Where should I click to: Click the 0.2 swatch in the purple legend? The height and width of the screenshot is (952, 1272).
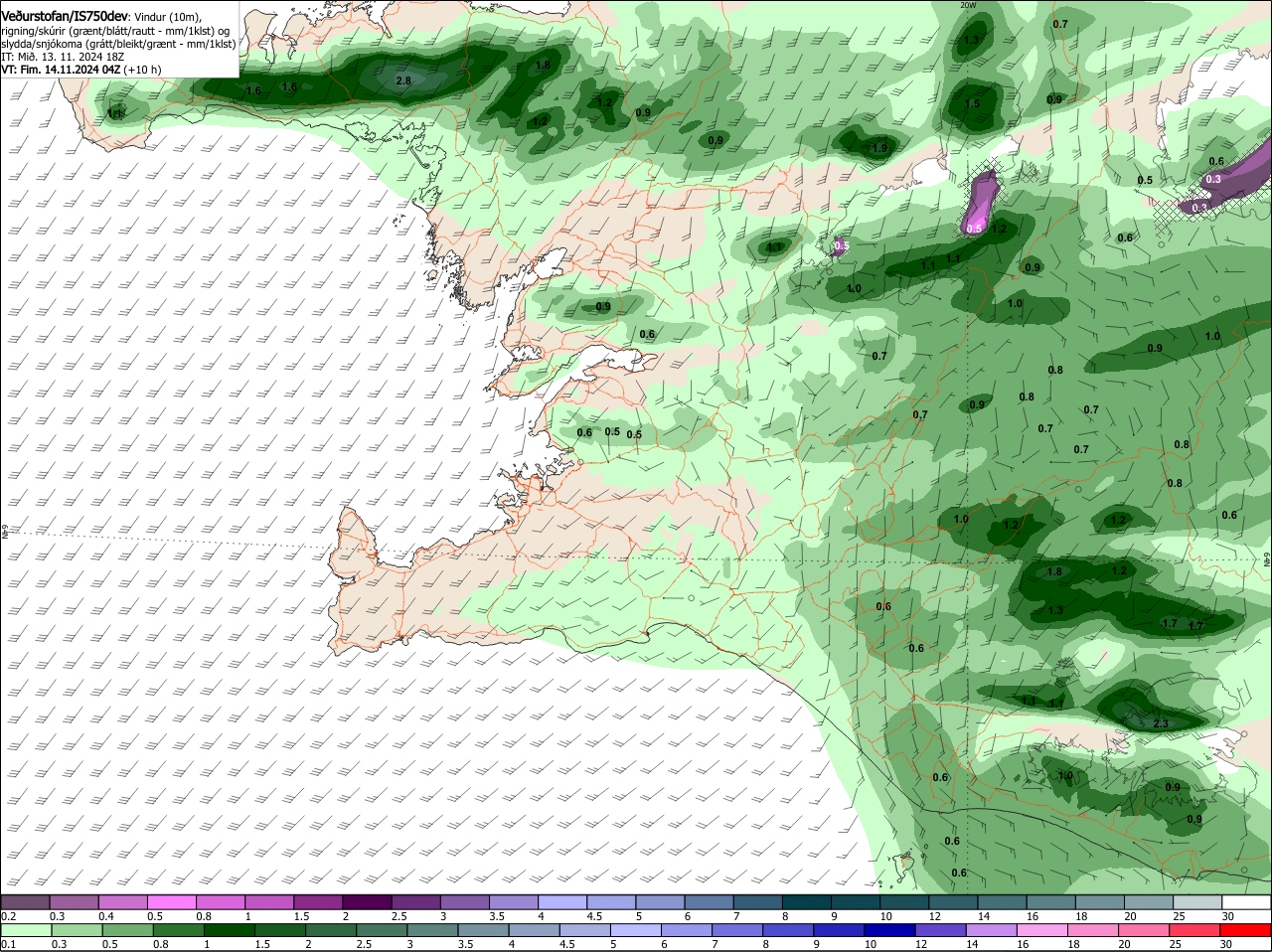pos(26,902)
